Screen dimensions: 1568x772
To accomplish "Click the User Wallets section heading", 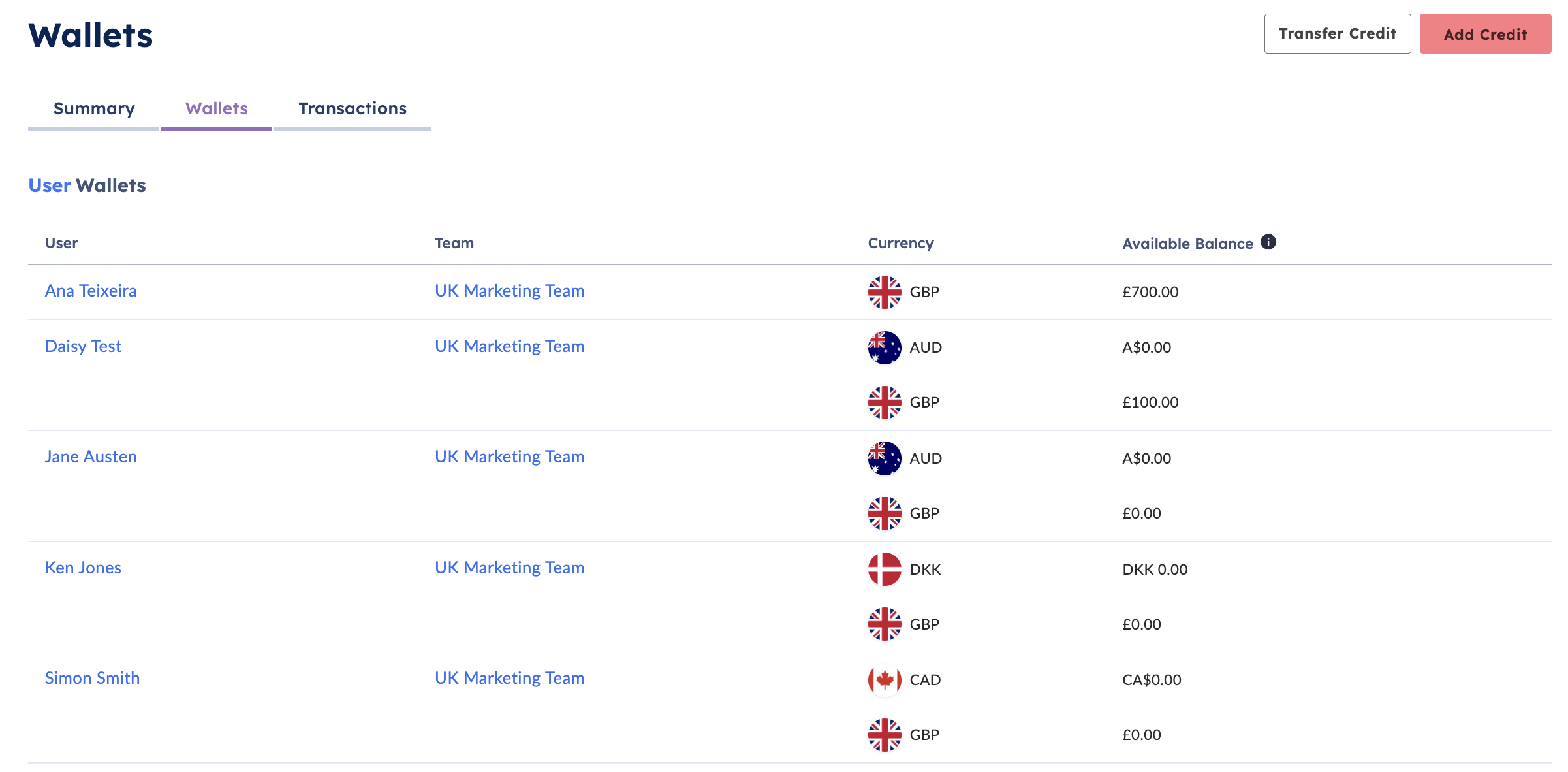I will tap(87, 185).
